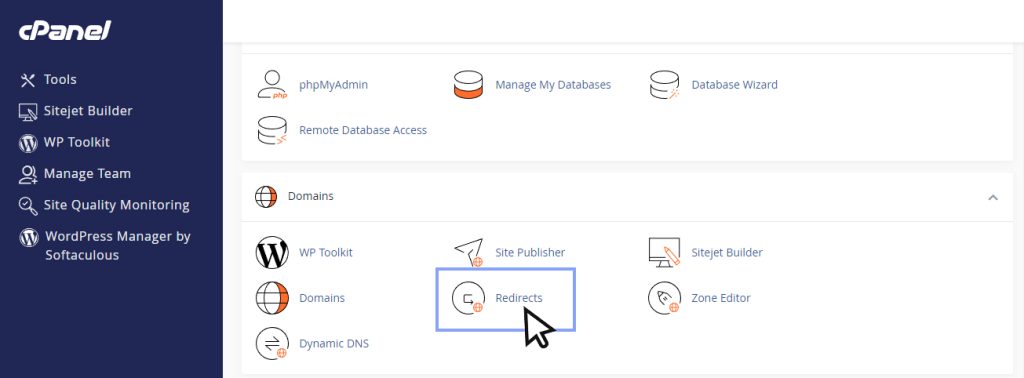The image size is (1024, 378).
Task: Click the Dynamic DNS arrows icon
Action: coord(272,343)
